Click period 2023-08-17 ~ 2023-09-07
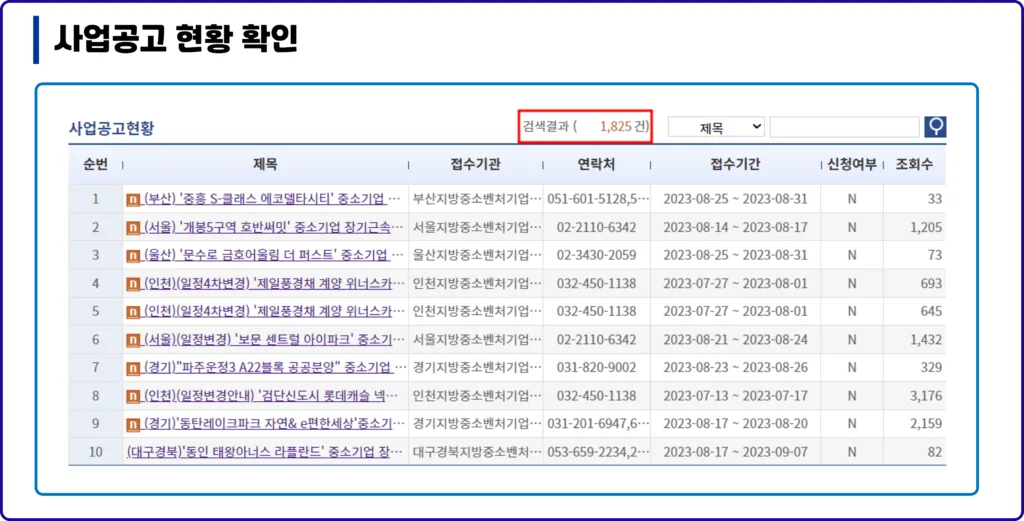This screenshot has width=1024, height=521. click(x=735, y=452)
